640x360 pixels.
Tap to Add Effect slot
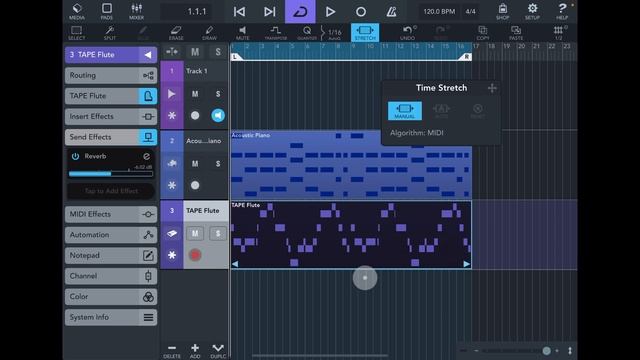(111, 191)
